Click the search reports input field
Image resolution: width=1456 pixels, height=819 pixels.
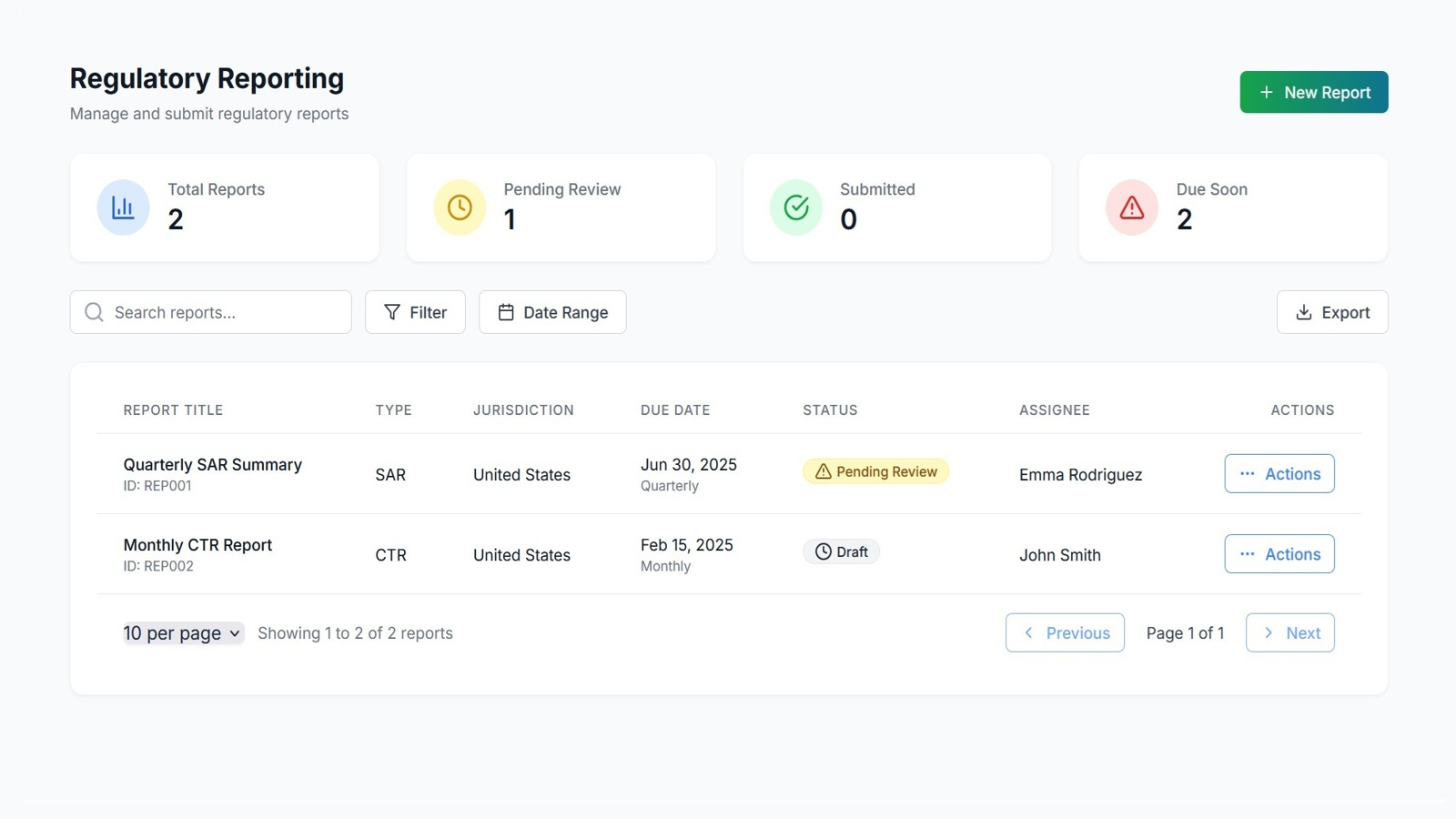(x=209, y=312)
